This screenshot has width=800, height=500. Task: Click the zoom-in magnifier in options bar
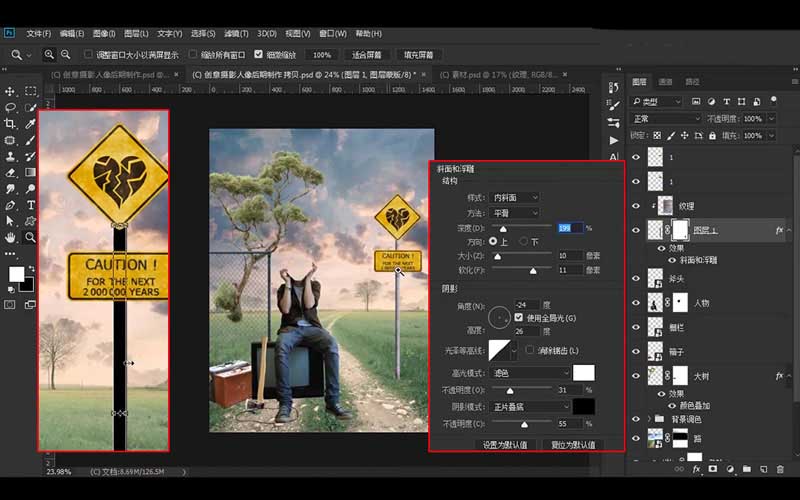pyautogui.click(x=49, y=54)
